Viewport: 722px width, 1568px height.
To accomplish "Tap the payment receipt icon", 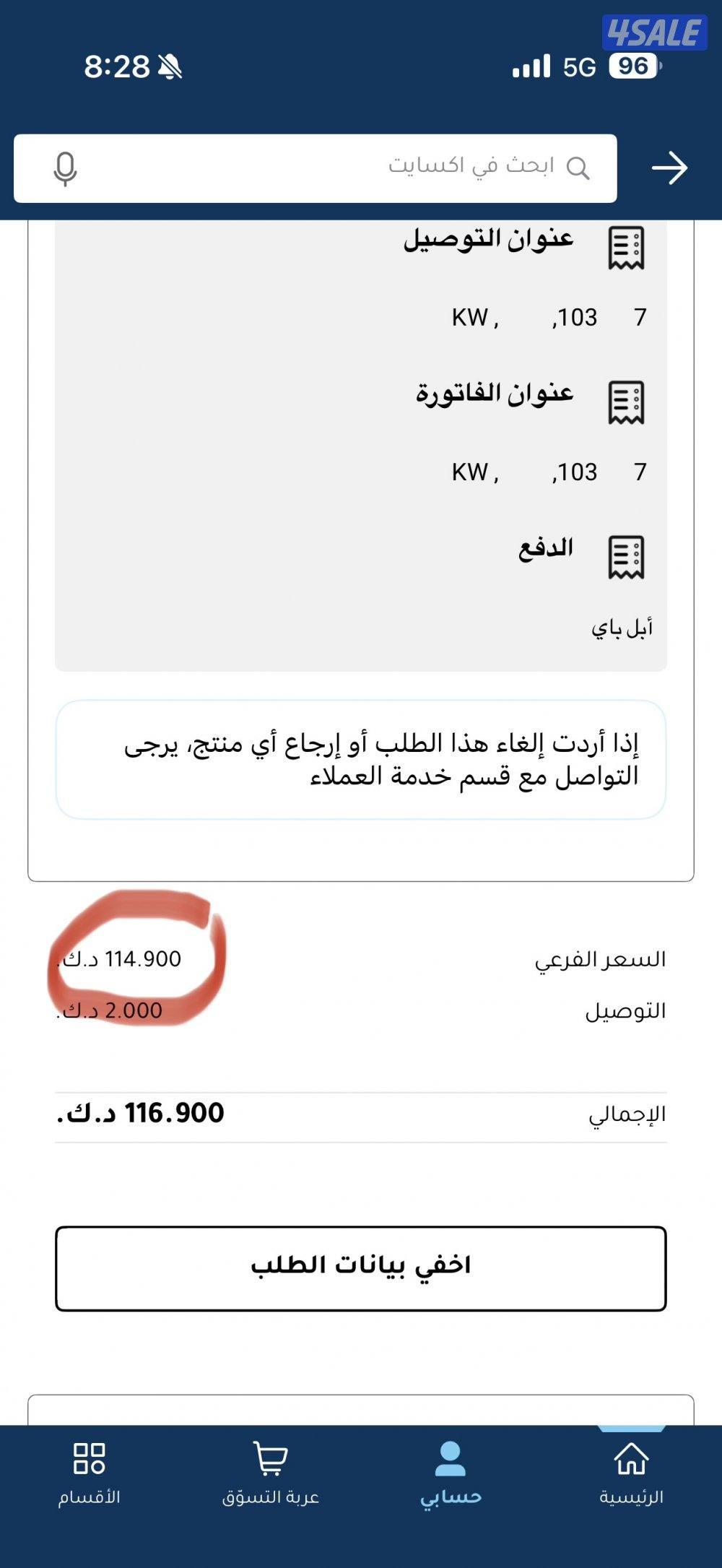I will coord(625,557).
